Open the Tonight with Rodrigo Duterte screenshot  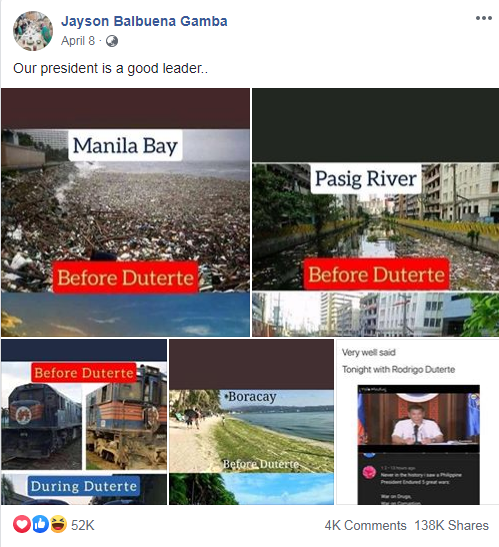[x=418, y=422]
